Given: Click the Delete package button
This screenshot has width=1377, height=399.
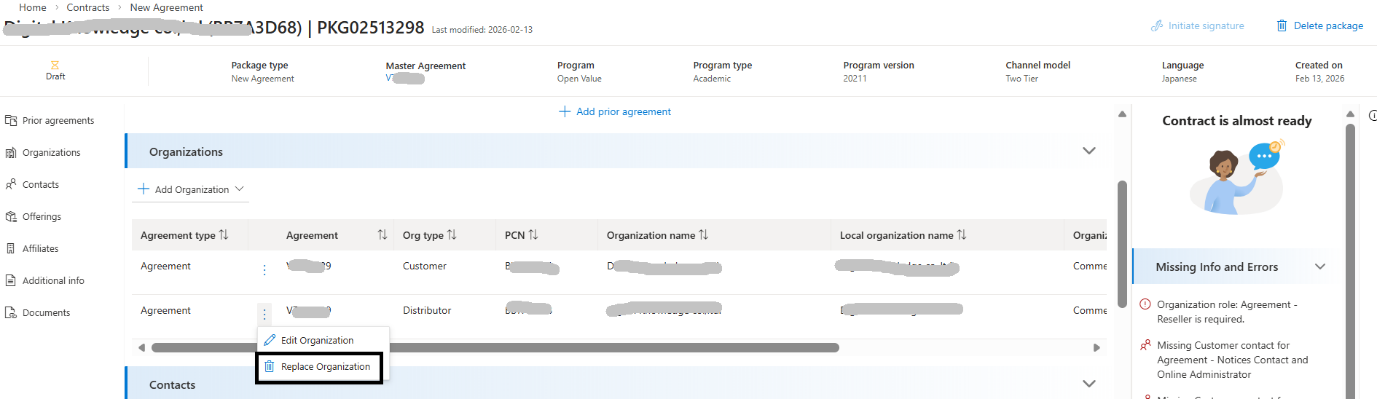Looking at the screenshot, I should [x=1319, y=25].
